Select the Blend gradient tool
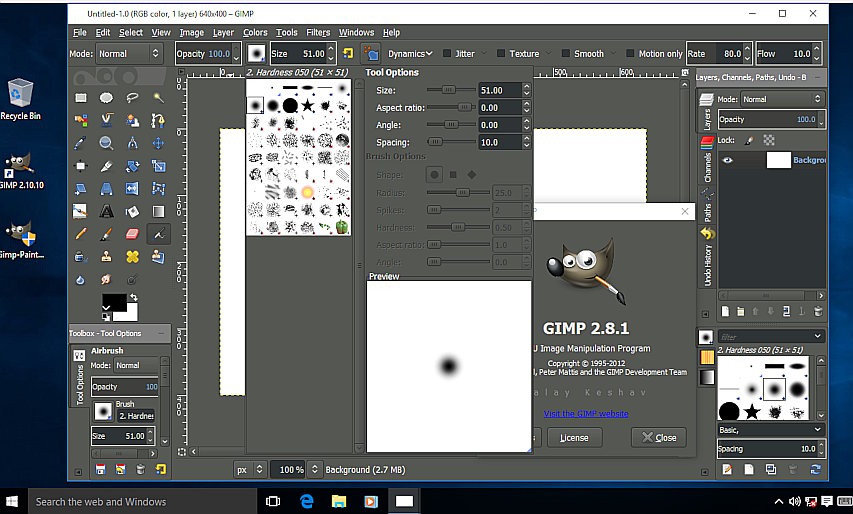The height and width of the screenshot is (514, 853). pyautogui.click(x=158, y=212)
